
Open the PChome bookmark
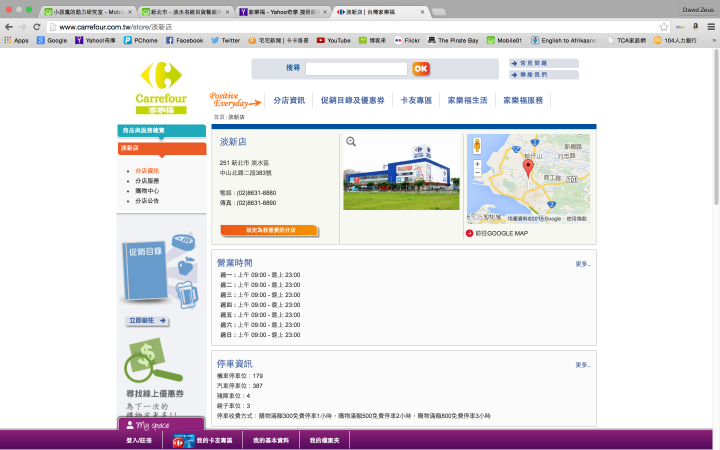[x=141, y=40]
